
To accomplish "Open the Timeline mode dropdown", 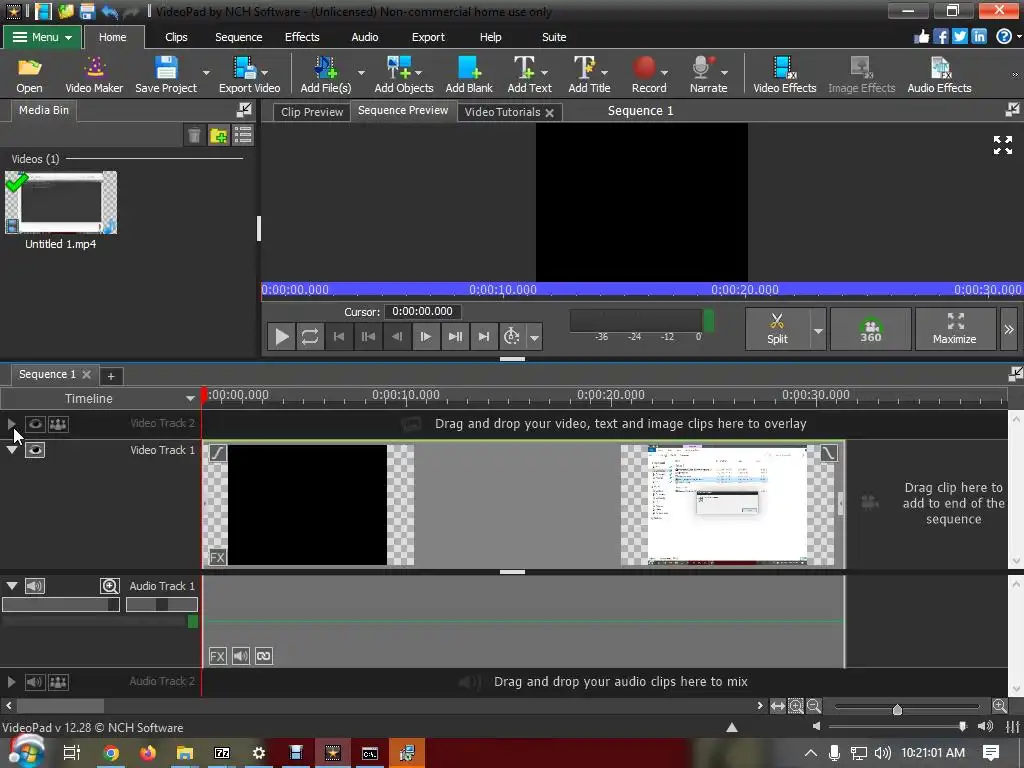I will point(190,398).
